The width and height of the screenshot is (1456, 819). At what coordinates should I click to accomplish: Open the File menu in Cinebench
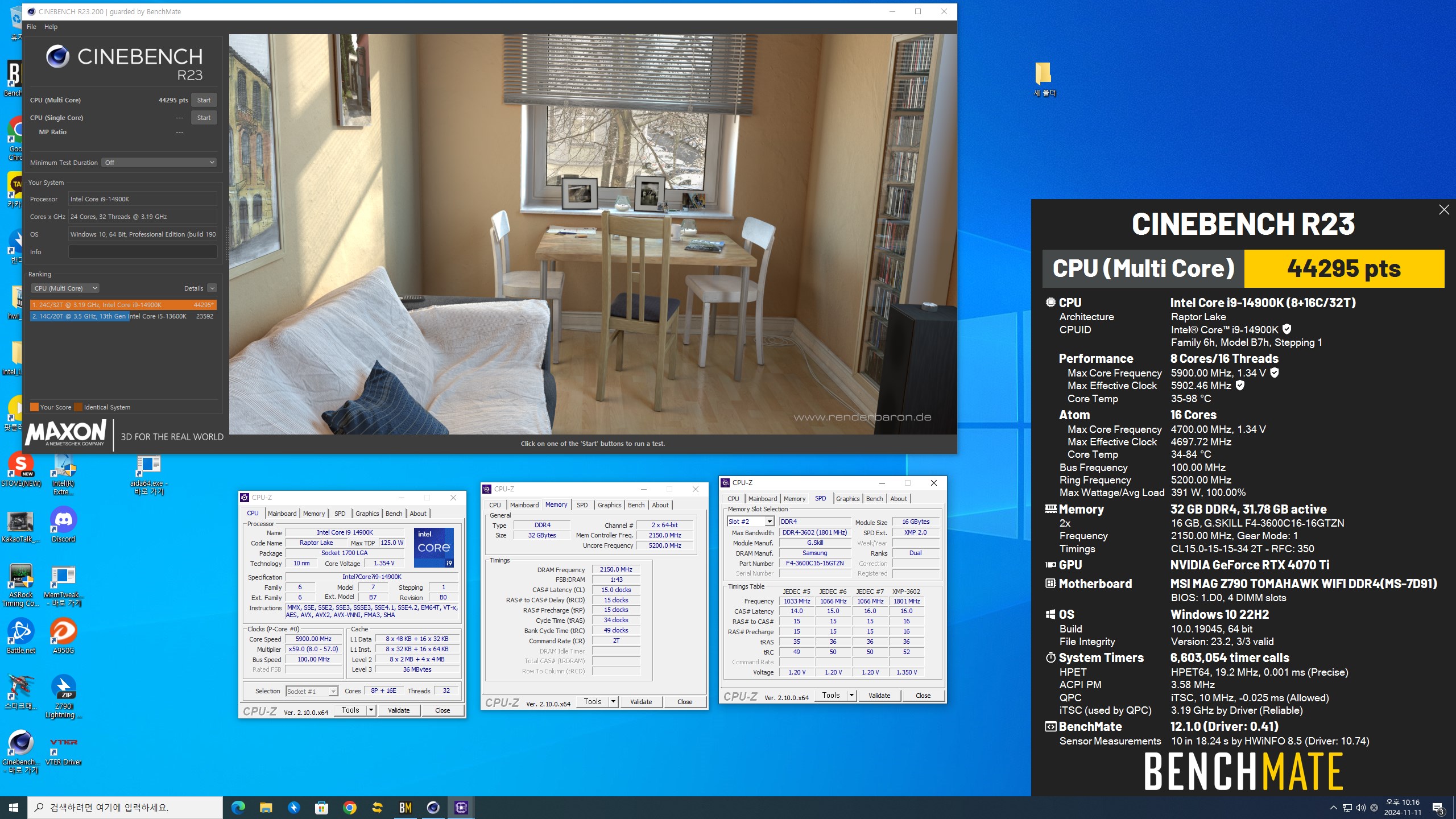coord(31,27)
